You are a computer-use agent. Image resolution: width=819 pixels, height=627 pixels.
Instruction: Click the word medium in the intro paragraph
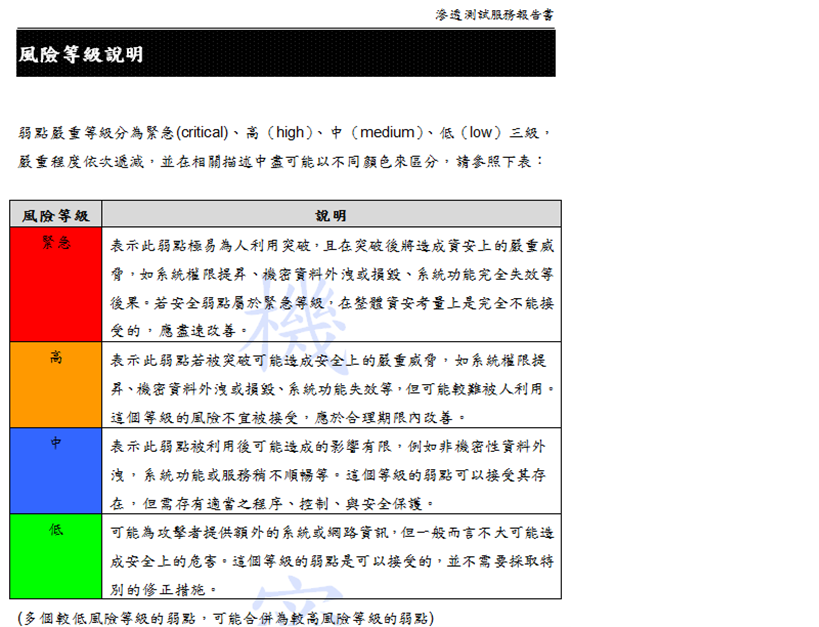386,132
